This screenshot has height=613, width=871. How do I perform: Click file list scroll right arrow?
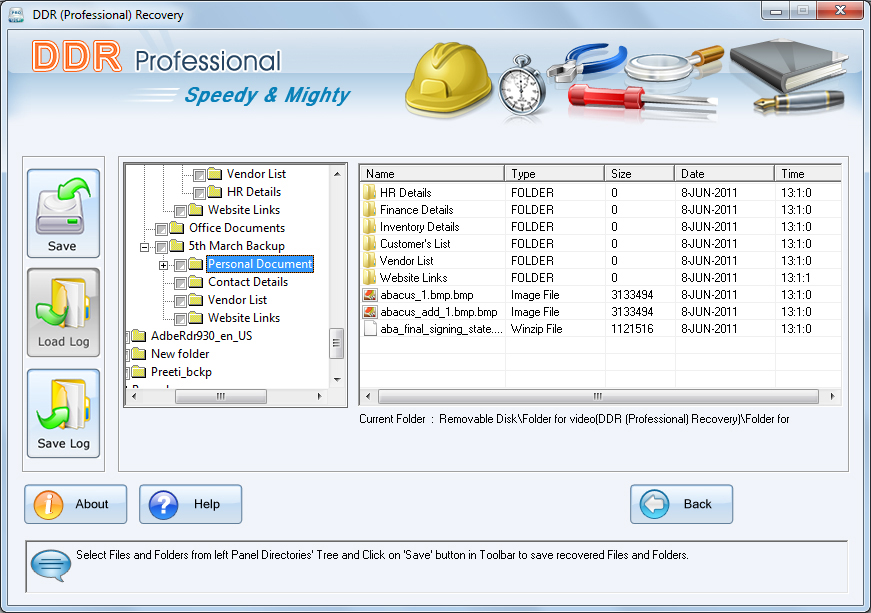point(832,396)
